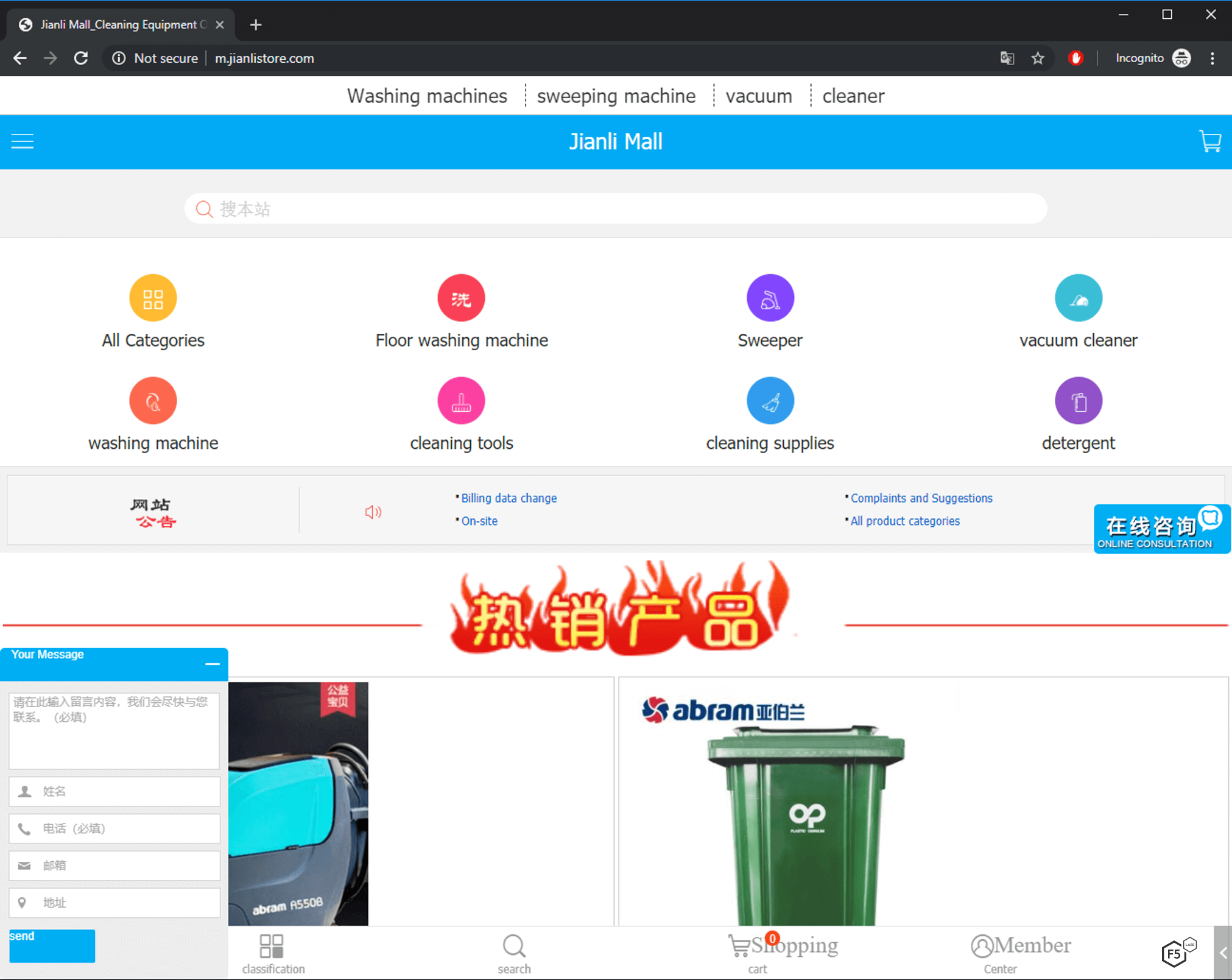1232x980 pixels.
Task: Choose the detergent category icon
Action: pyautogui.click(x=1078, y=401)
